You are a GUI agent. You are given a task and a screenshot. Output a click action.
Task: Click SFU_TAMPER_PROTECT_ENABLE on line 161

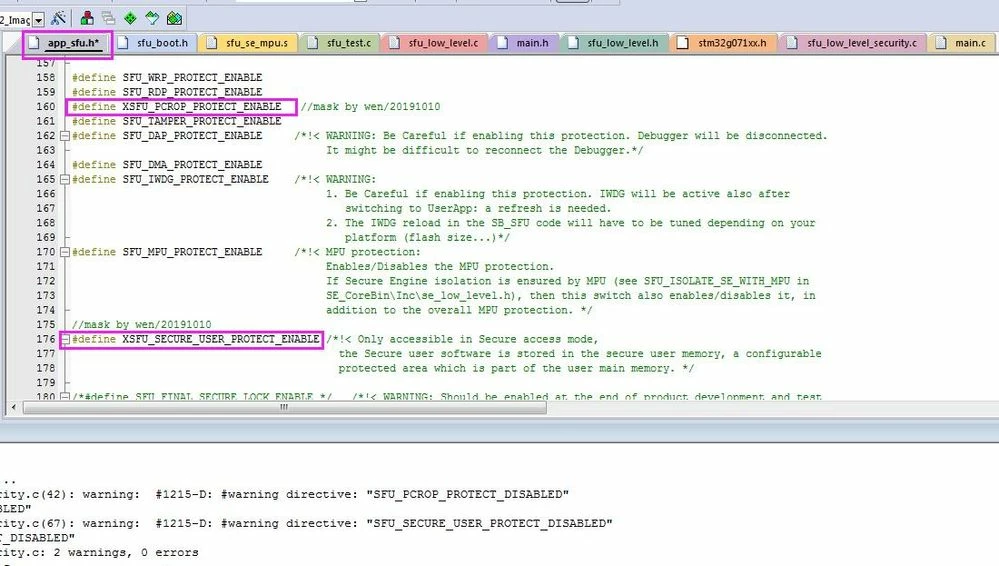pyautogui.click(x=202, y=121)
